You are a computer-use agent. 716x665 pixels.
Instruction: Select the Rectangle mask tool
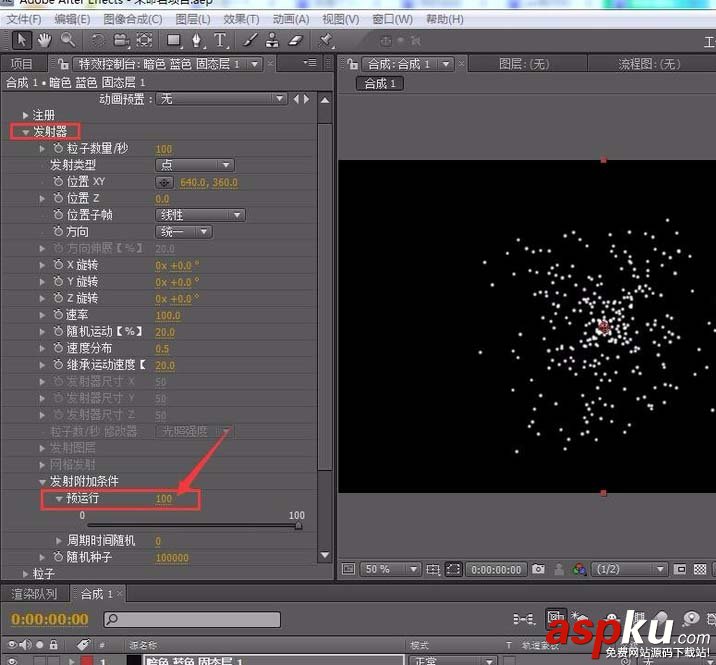174,41
